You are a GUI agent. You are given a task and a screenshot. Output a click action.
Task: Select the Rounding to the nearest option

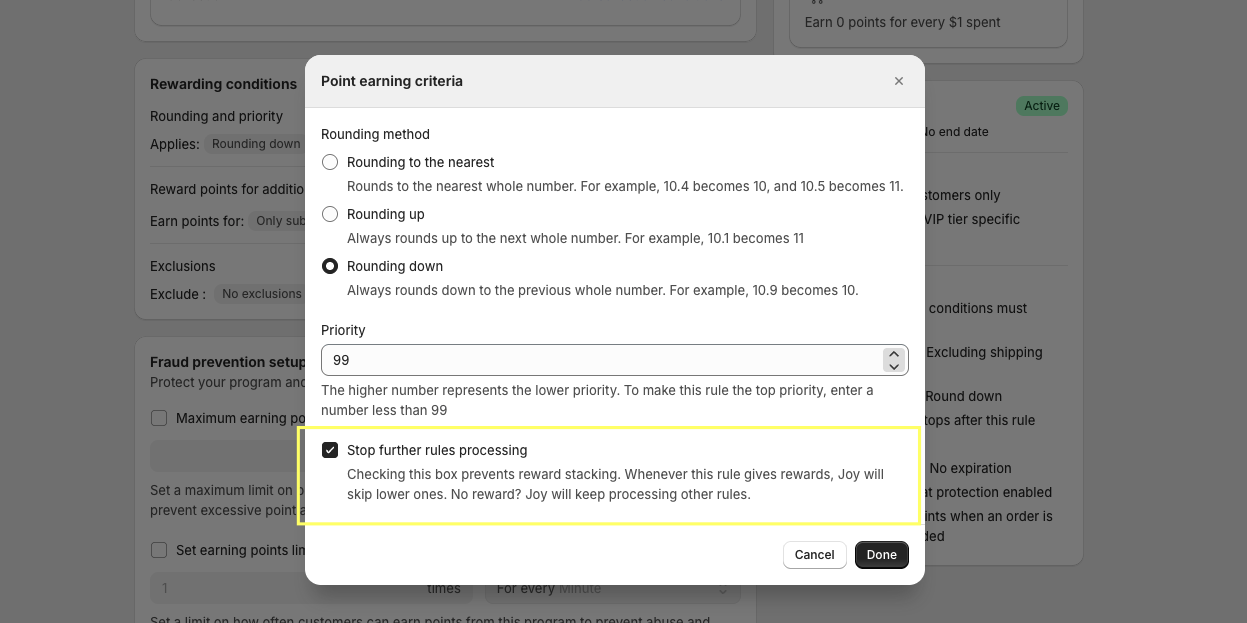tap(330, 162)
